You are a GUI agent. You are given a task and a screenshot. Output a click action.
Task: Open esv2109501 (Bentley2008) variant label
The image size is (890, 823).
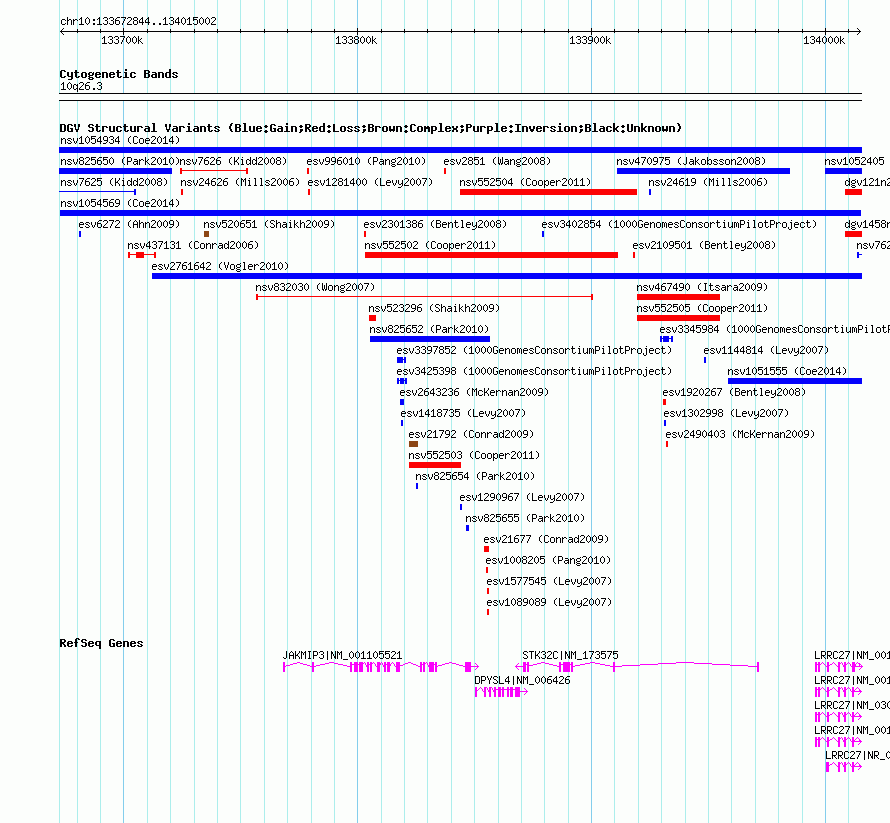(704, 245)
